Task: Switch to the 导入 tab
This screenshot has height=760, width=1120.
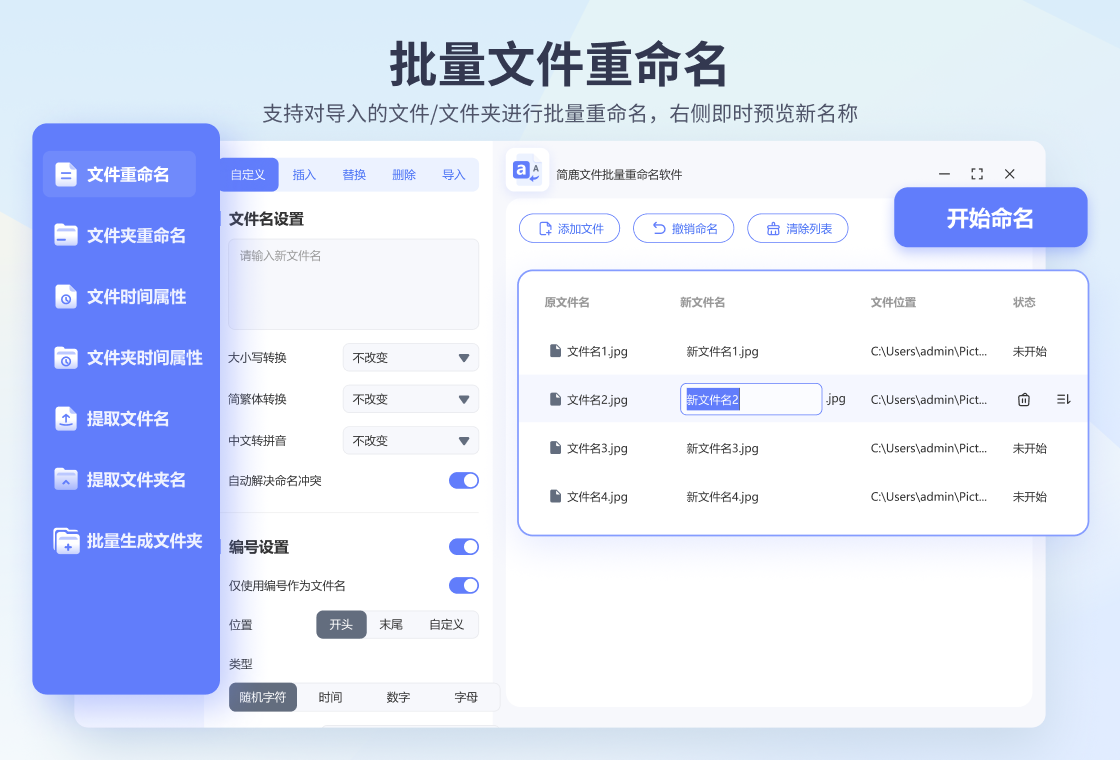Action: coord(454,174)
